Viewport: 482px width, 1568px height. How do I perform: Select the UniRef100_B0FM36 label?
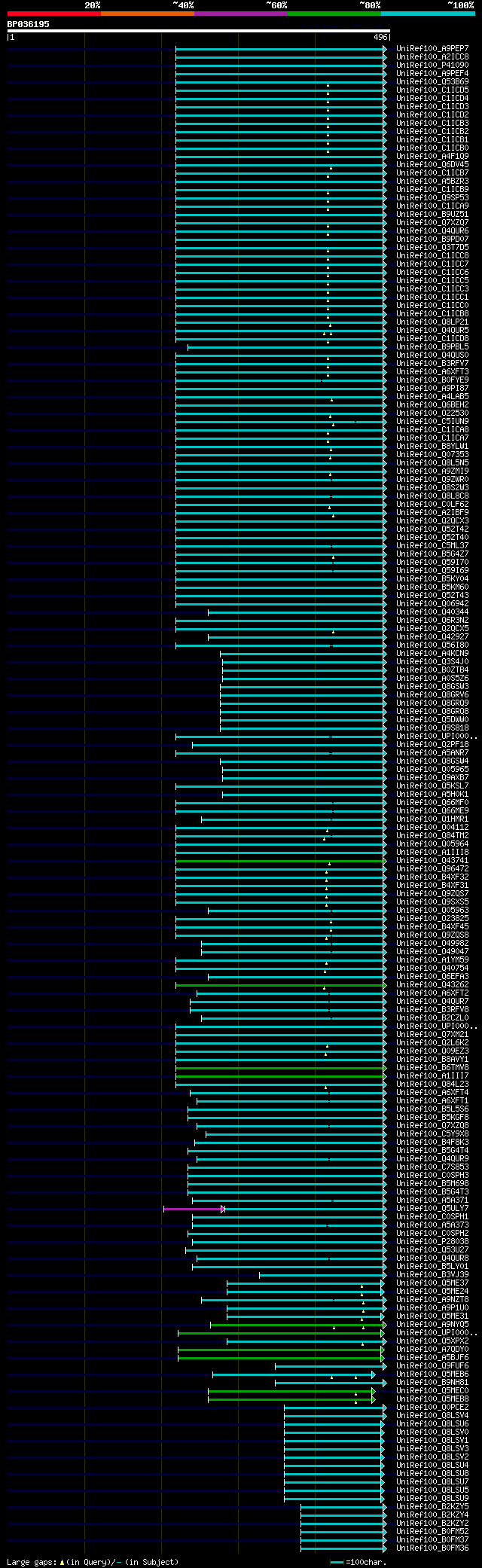(432, 1548)
